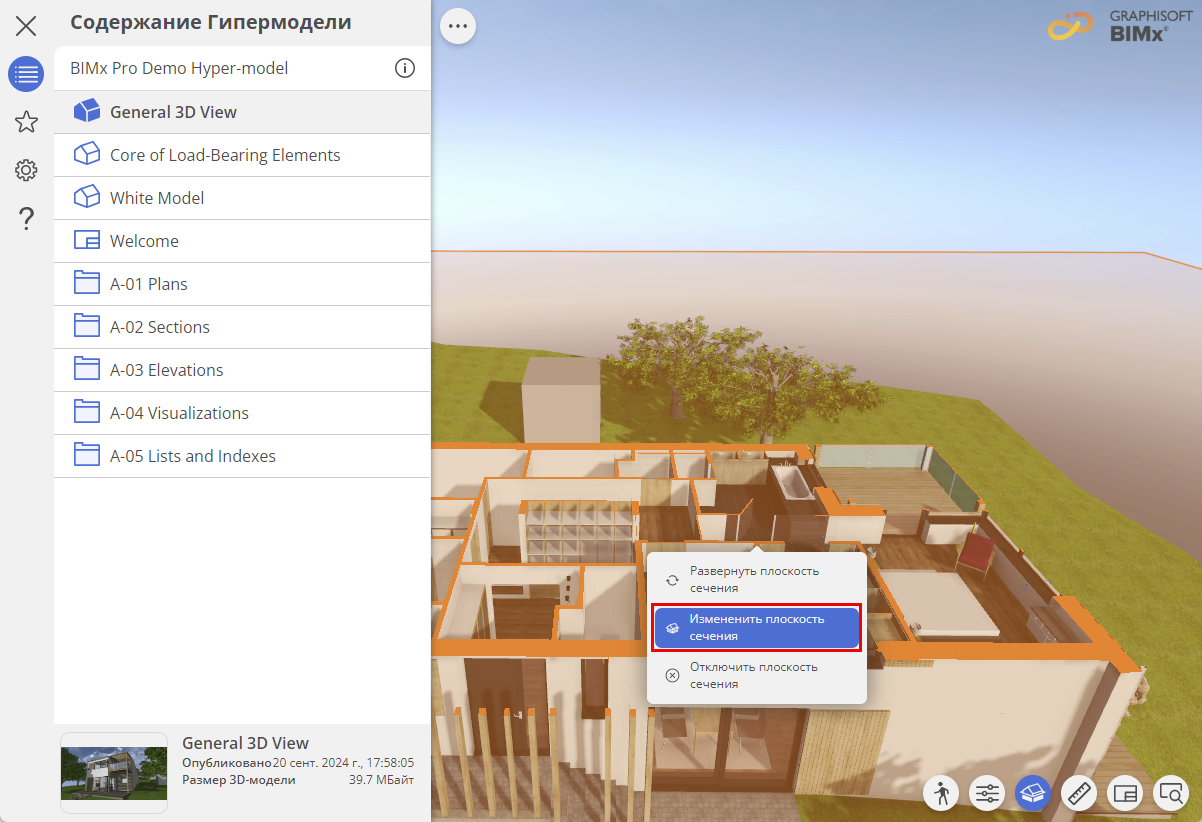Choose 'Развернуть плоскость сечения' menu entry
The image size is (1202, 822).
(x=756, y=579)
